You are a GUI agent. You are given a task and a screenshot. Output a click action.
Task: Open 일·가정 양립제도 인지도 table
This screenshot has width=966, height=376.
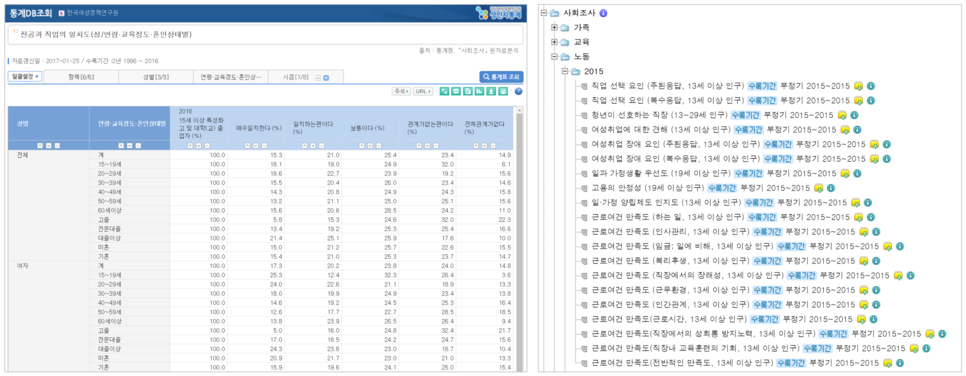(666, 202)
